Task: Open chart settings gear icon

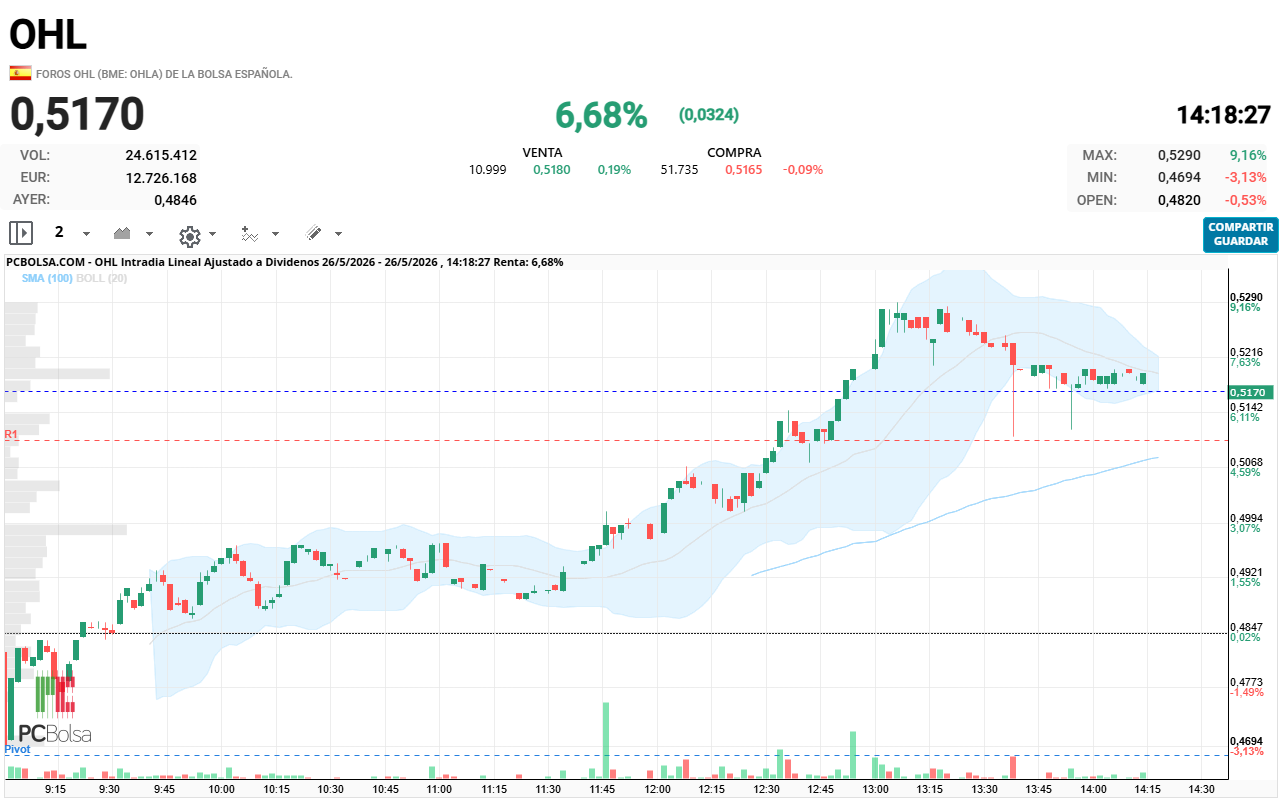Action: [x=189, y=236]
